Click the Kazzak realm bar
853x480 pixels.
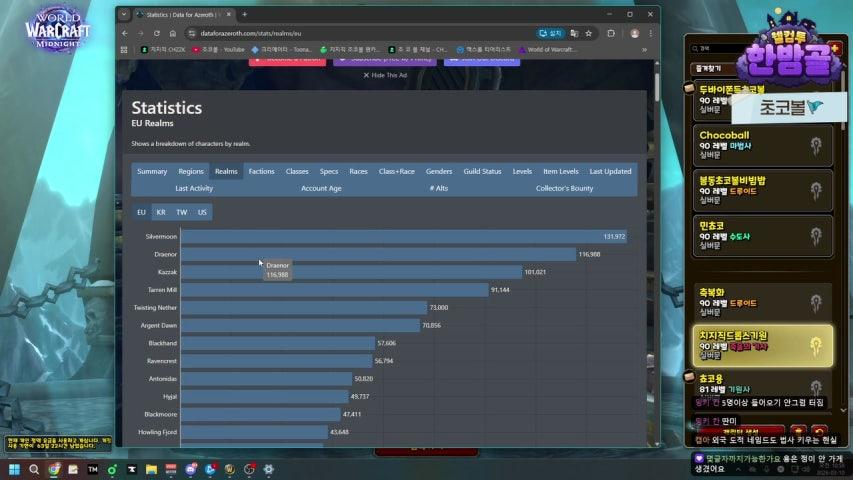(x=351, y=272)
